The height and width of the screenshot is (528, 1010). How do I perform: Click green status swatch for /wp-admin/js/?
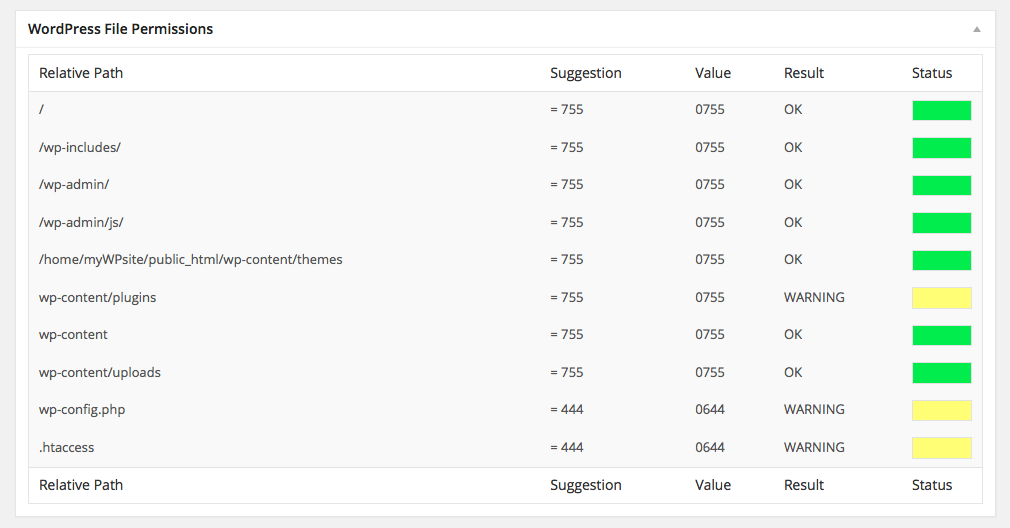pyautogui.click(x=941, y=223)
